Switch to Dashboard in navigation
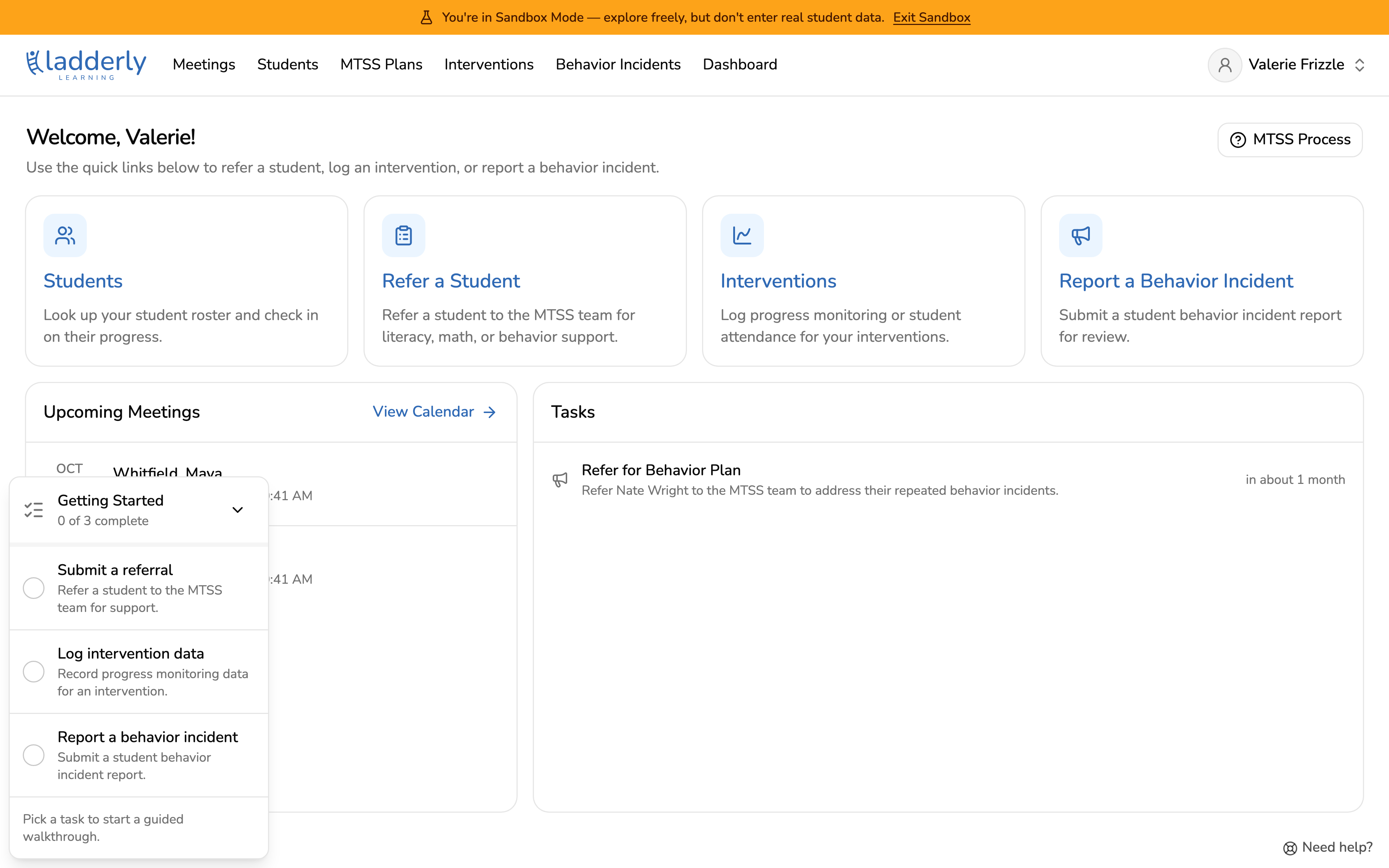The width and height of the screenshot is (1389, 868). pyautogui.click(x=740, y=64)
